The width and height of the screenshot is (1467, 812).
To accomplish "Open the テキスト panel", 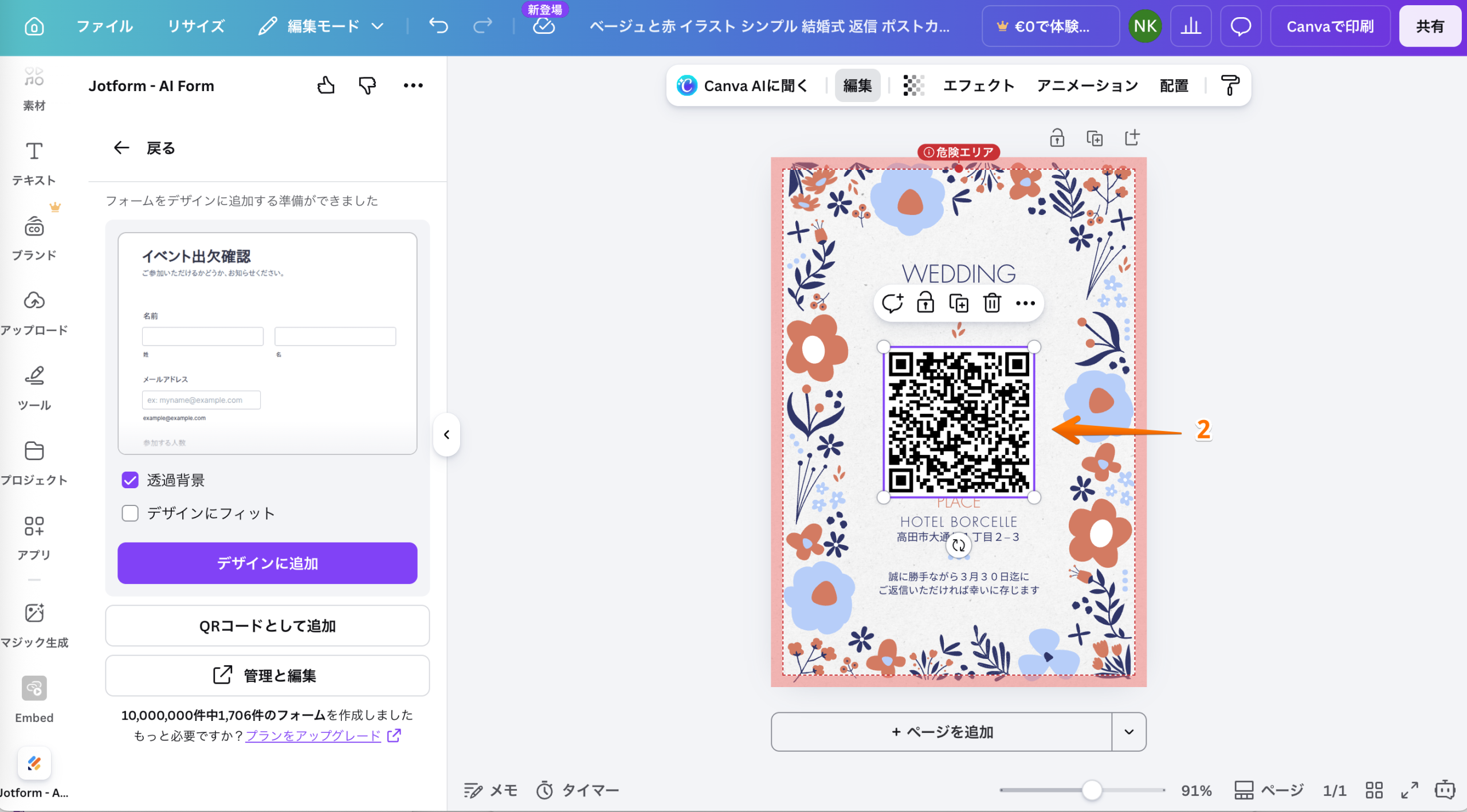I will 34,163.
